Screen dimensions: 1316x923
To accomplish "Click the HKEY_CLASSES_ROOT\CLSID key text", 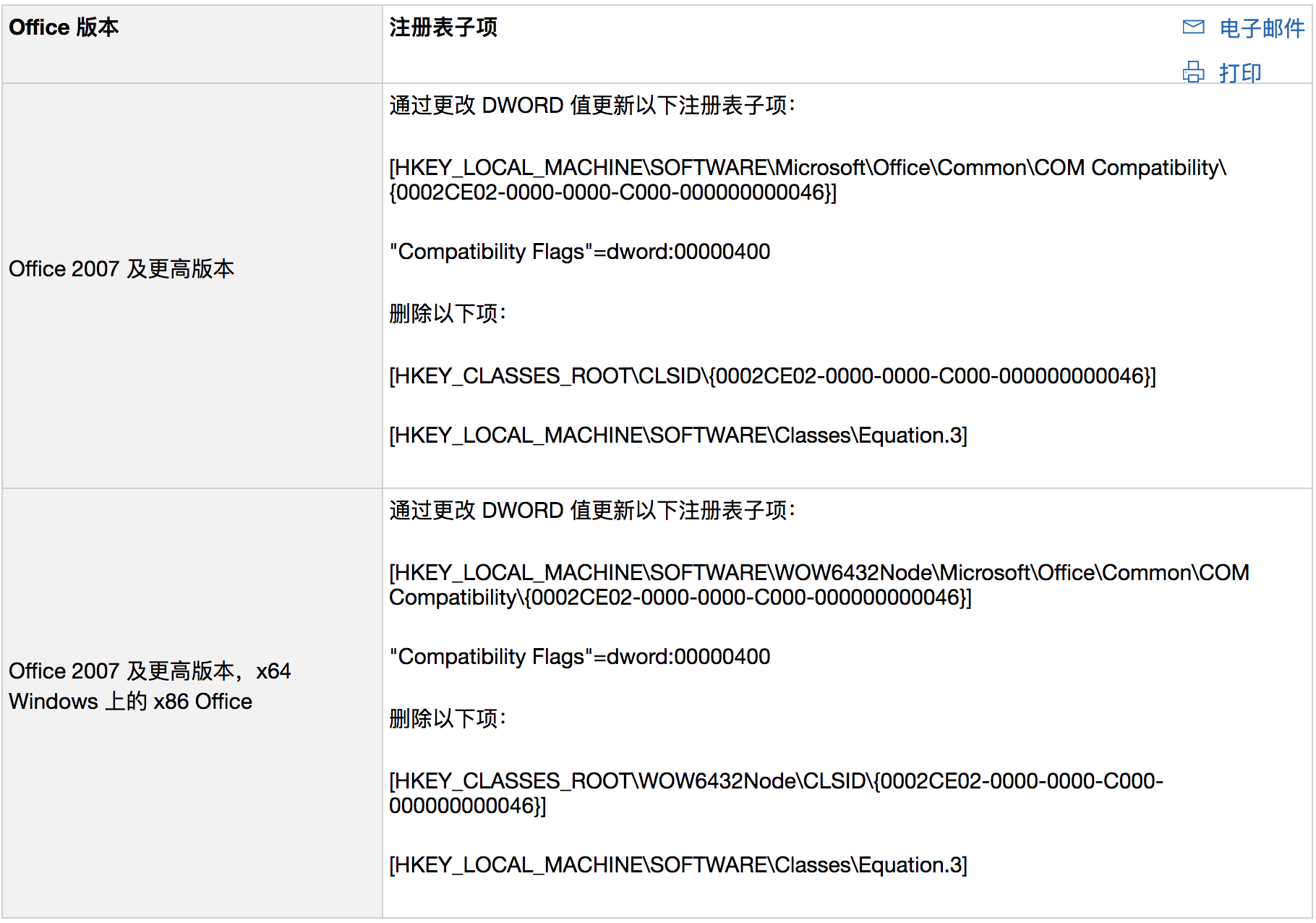I will 772,376.
